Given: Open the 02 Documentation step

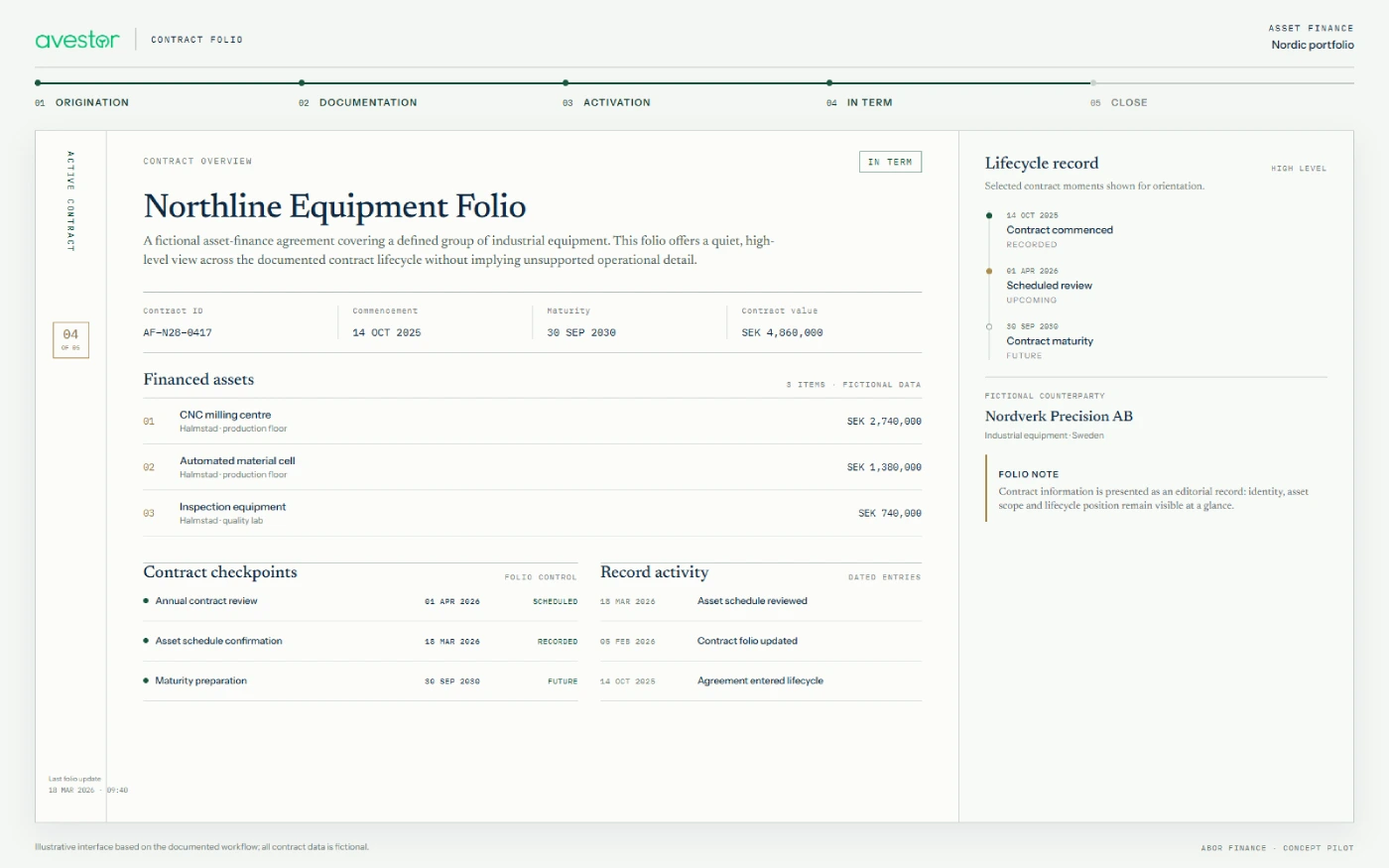Looking at the screenshot, I should (x=358, y=102).
